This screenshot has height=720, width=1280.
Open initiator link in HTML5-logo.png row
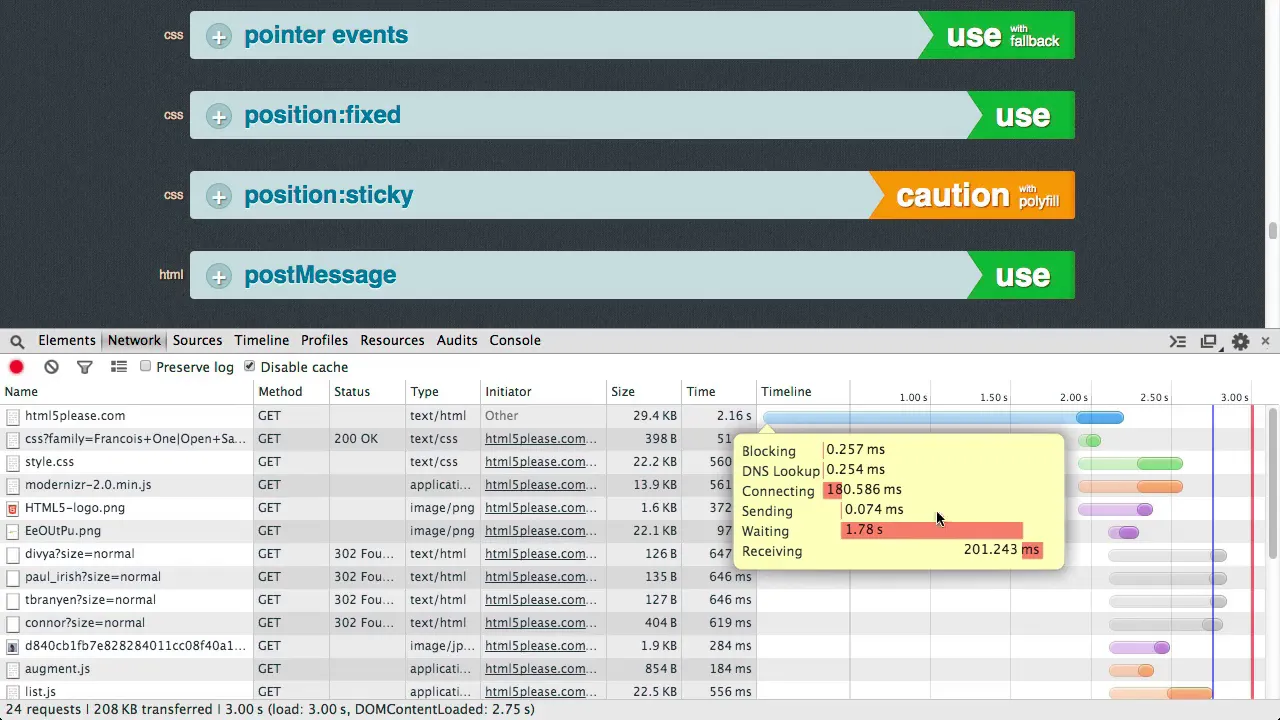coord(541,508)
